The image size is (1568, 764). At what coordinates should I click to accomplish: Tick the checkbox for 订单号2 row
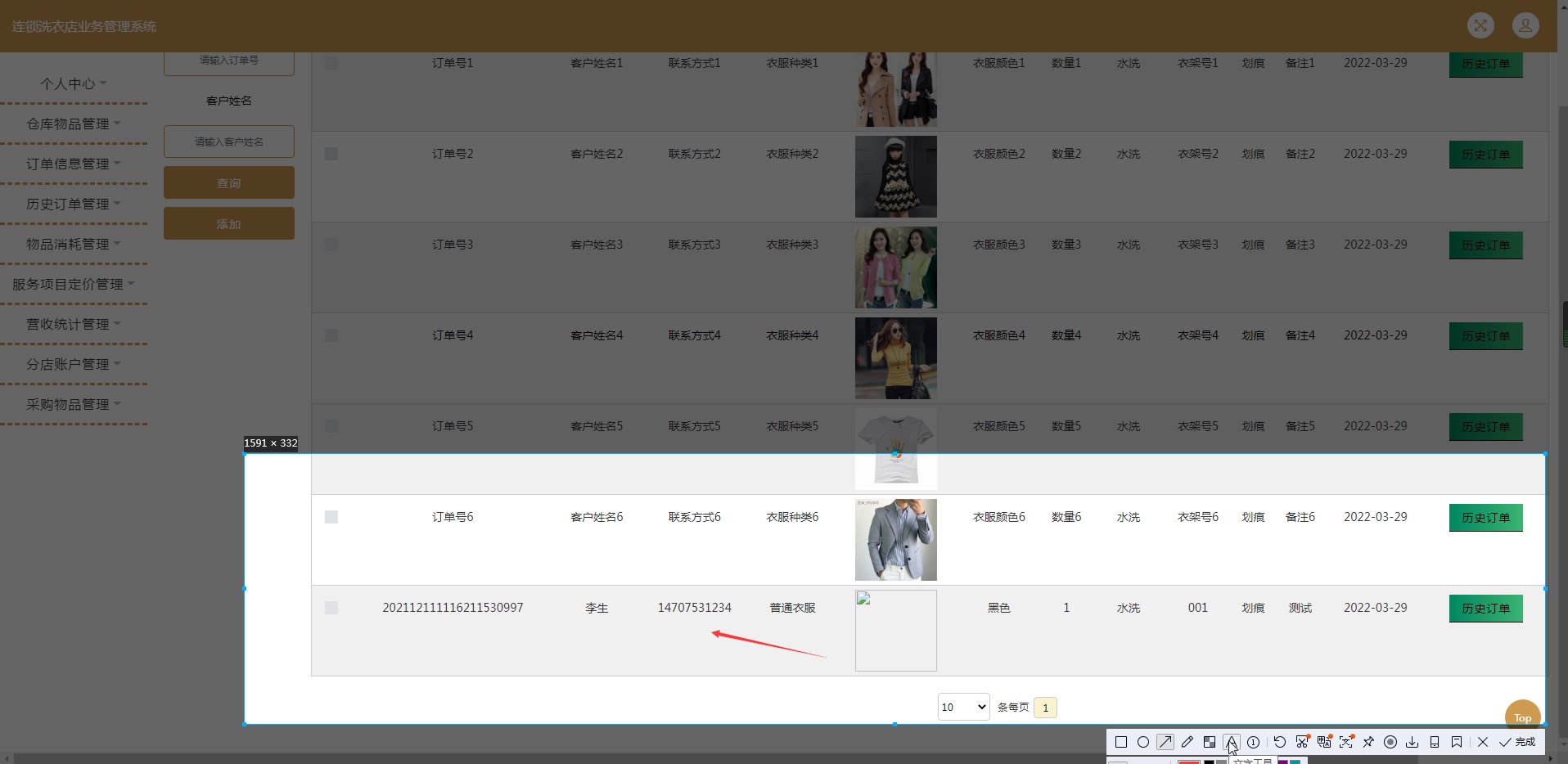pyautogui.click(x=331, y=154)
